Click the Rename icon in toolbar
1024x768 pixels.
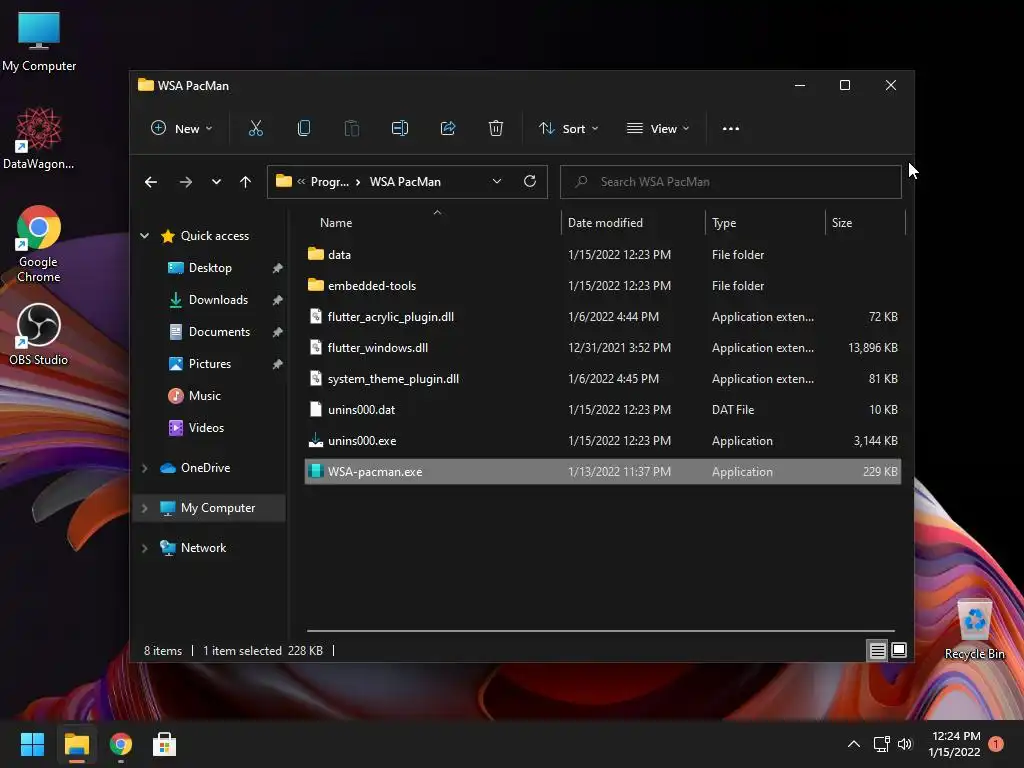[x=400, y=129]
